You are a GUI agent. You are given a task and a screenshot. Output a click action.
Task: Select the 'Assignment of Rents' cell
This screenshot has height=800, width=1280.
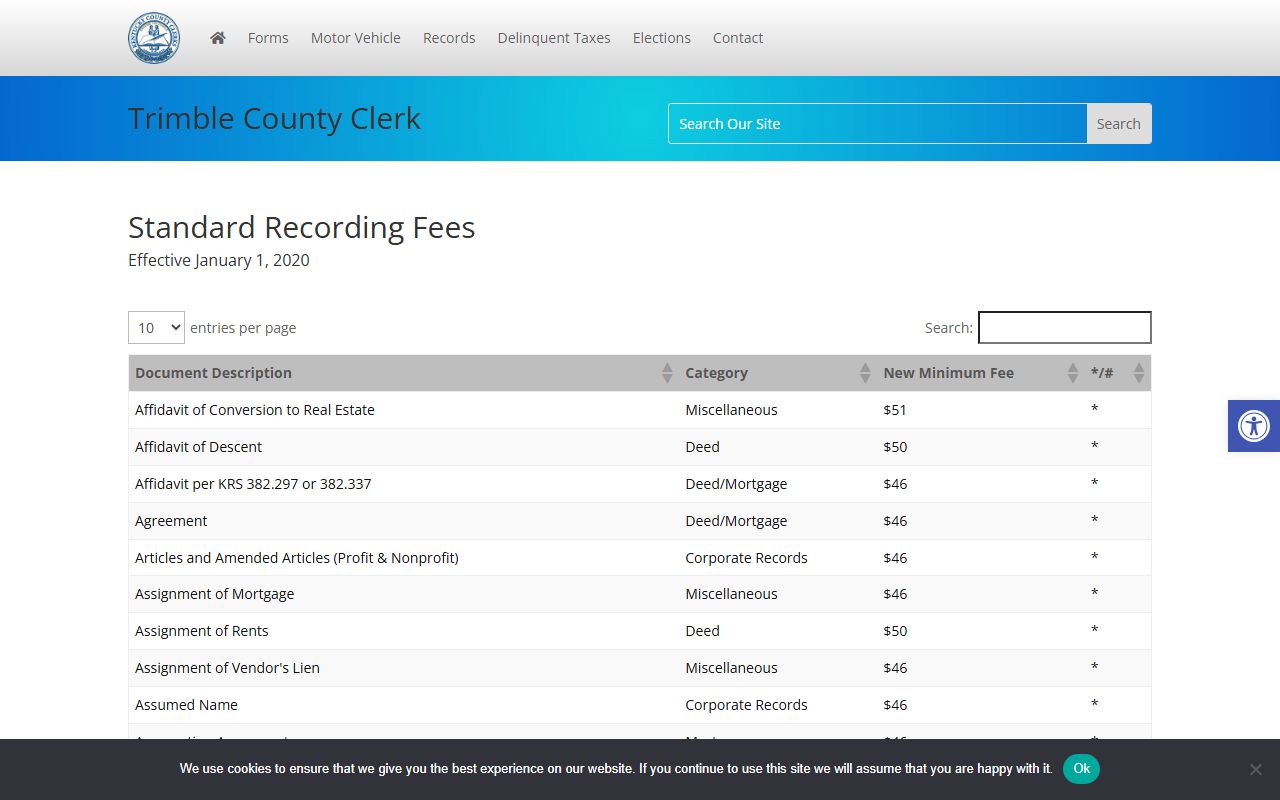coord(403,631)
